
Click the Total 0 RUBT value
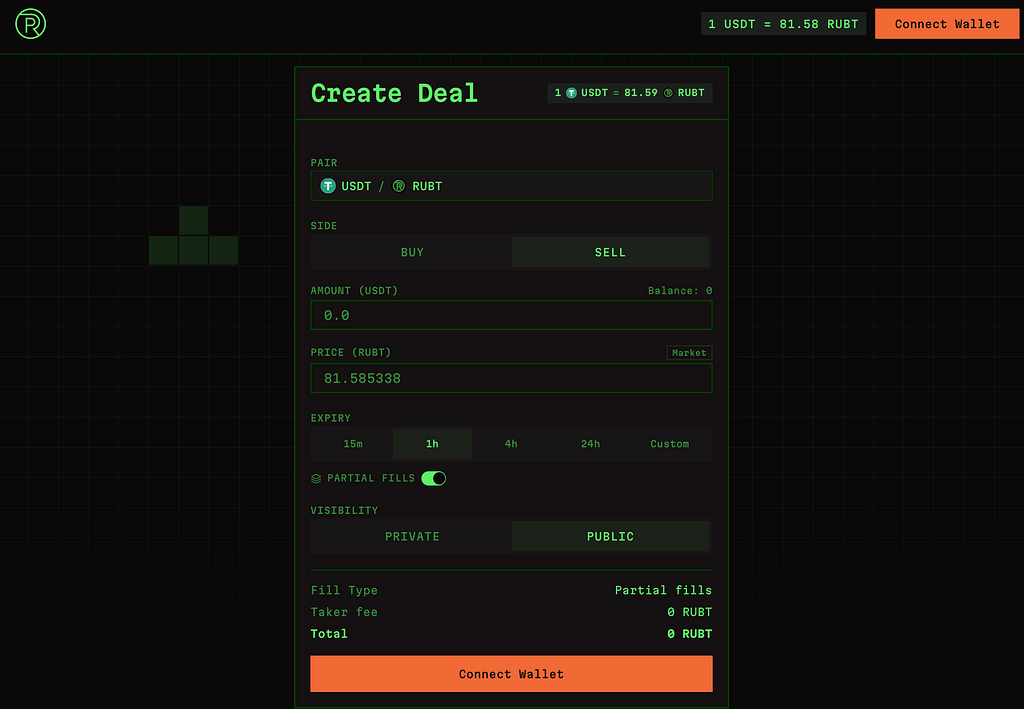coord(690,634)
